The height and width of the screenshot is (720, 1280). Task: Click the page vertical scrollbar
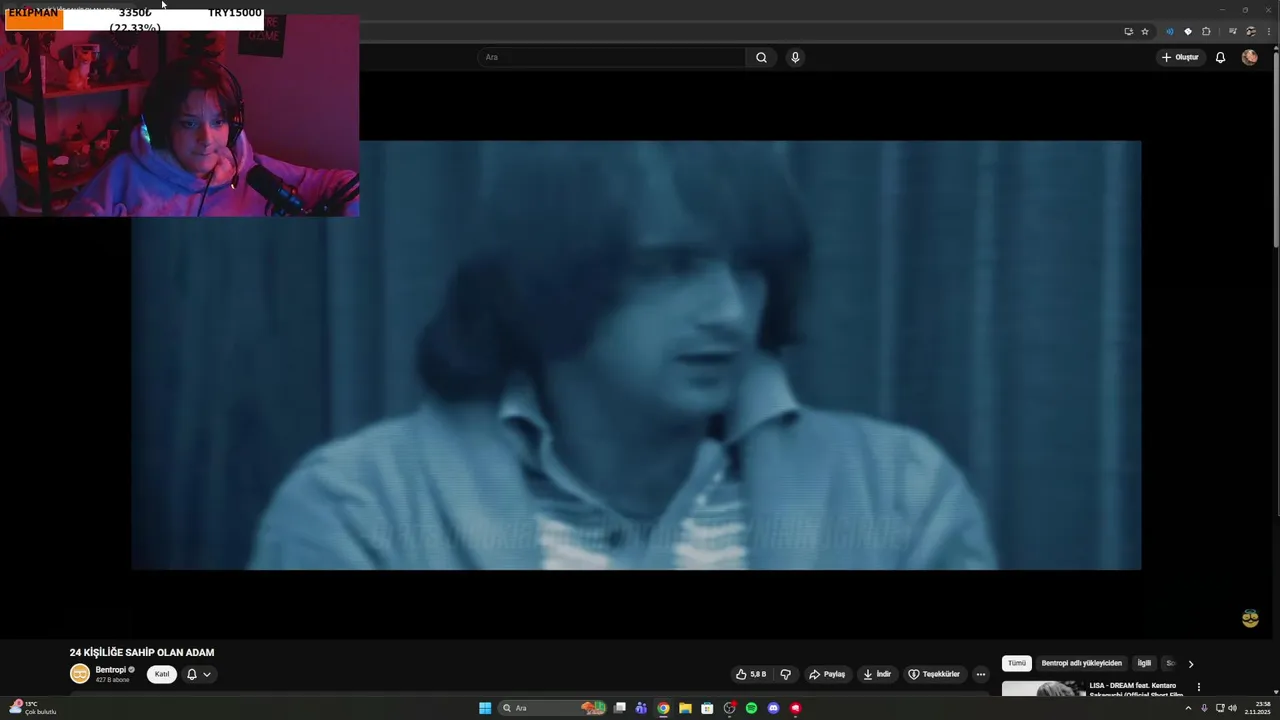(1275, 150)
